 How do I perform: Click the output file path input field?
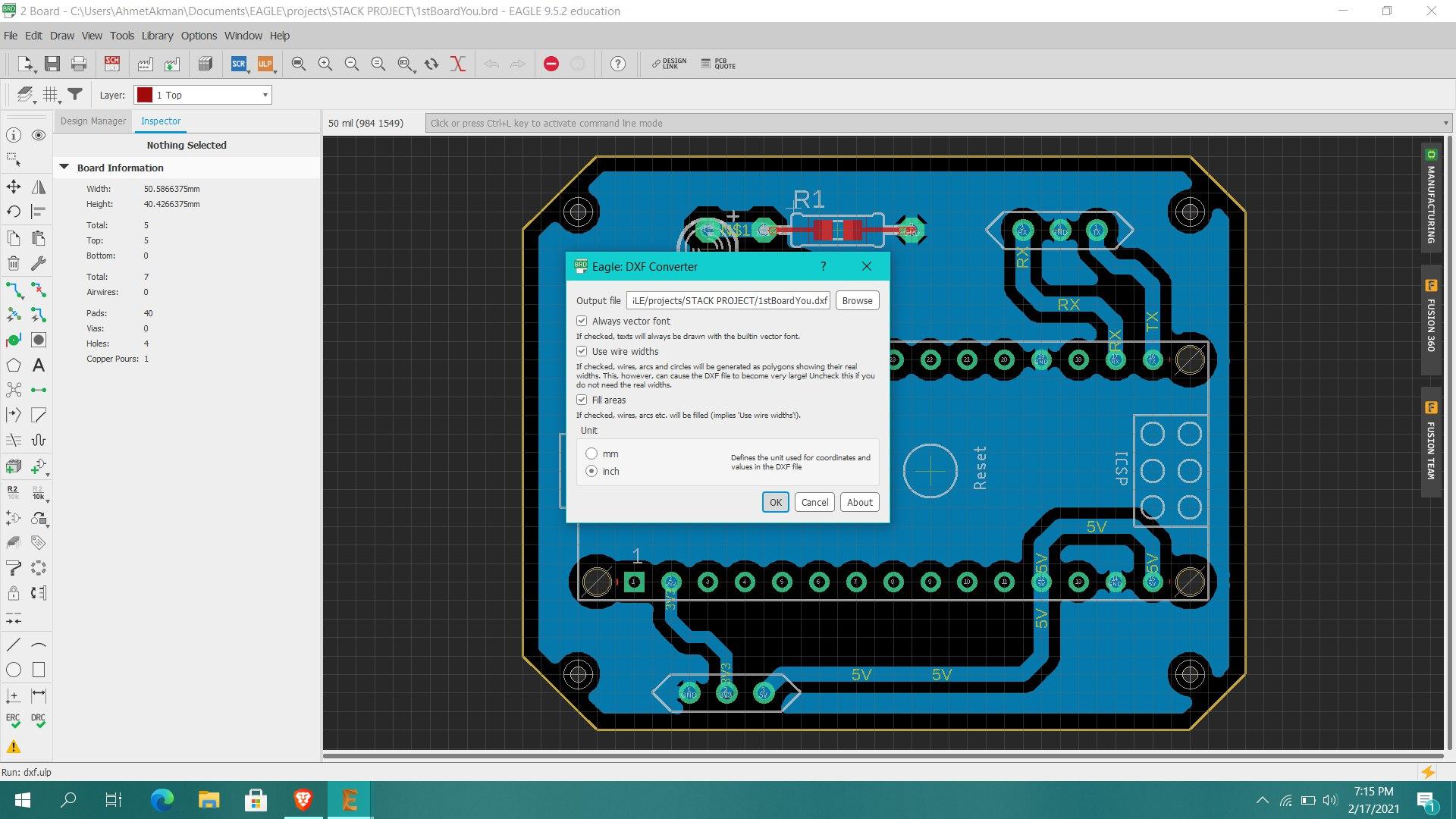click(x=729, y=300)
